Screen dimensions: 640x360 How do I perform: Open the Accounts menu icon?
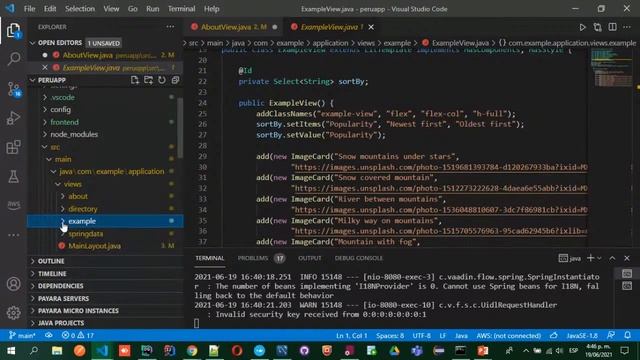(13, 284)
